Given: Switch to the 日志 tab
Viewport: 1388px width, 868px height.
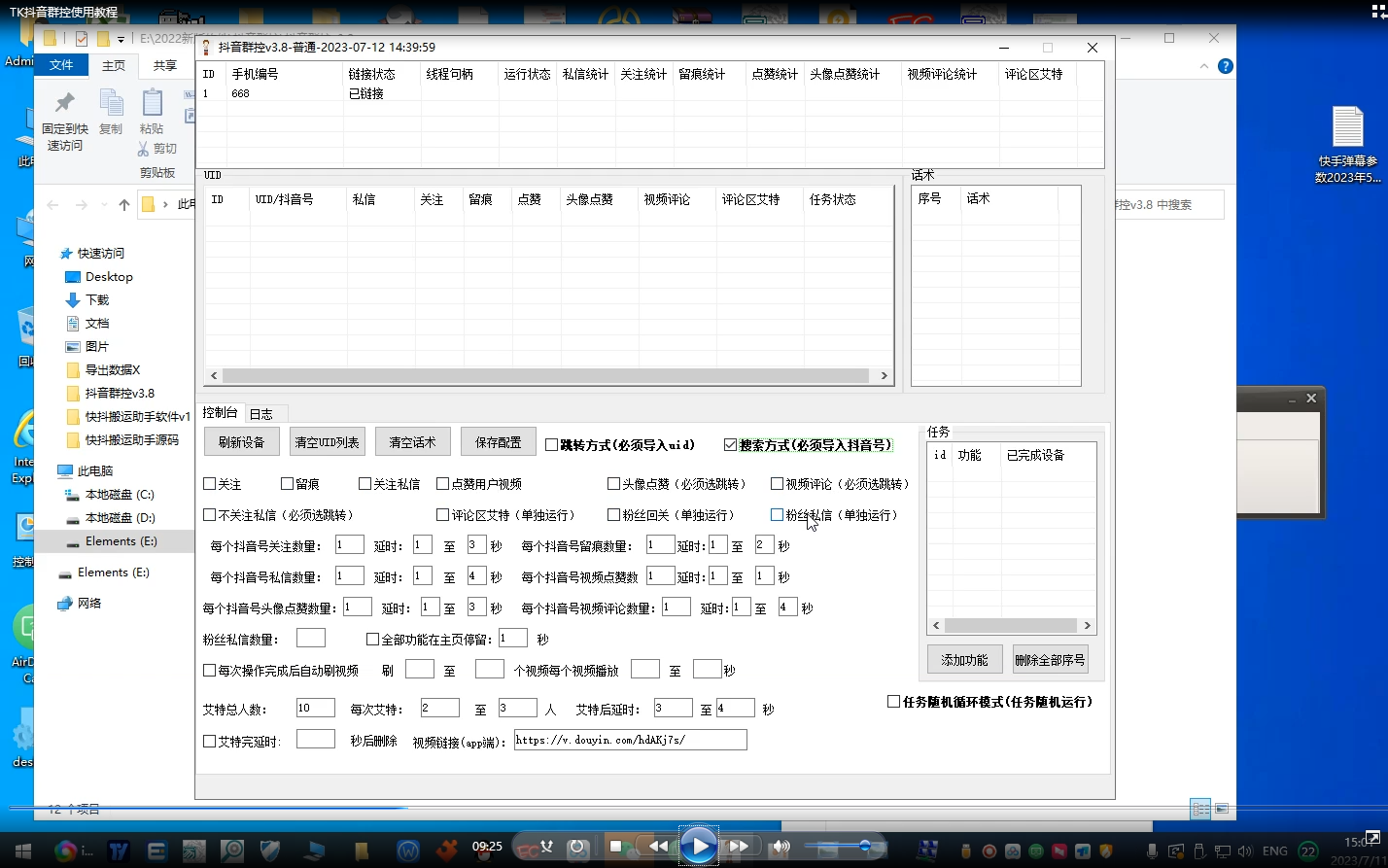Looking at the screenshot, I should tap(260, 414).
